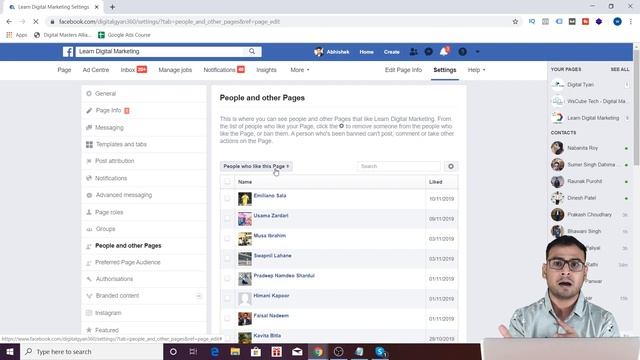640x360 pixels.
Task: Check the box beside Pradeep Namdeo Shardul
Action: coord(227,279)
